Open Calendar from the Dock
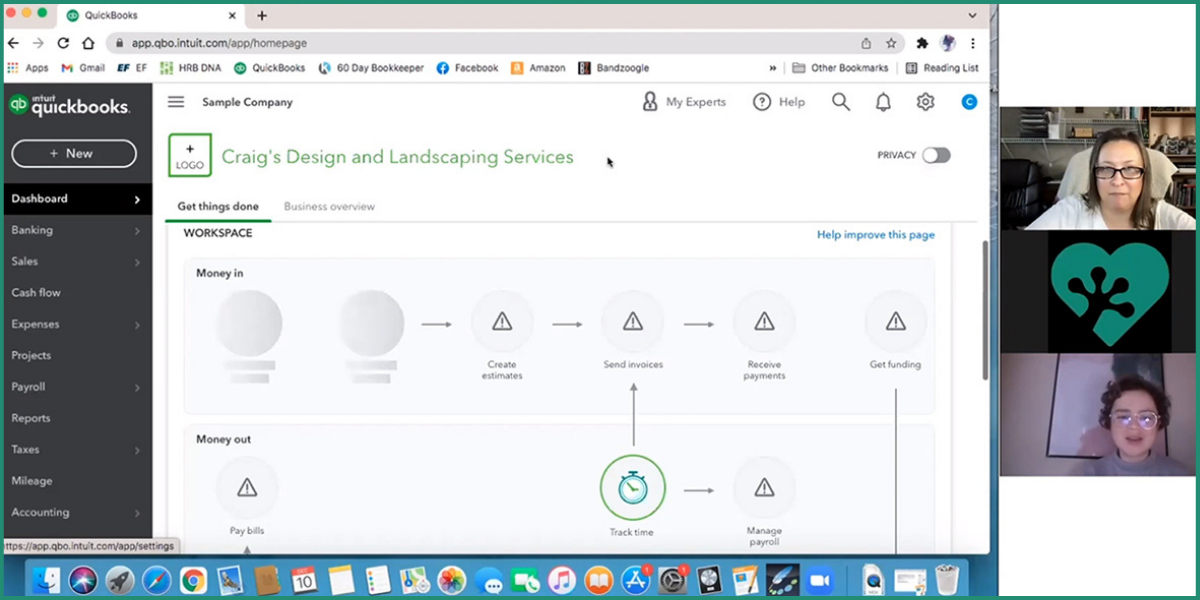This screenshot has width=1200, height=600. [x=304, y=580]
